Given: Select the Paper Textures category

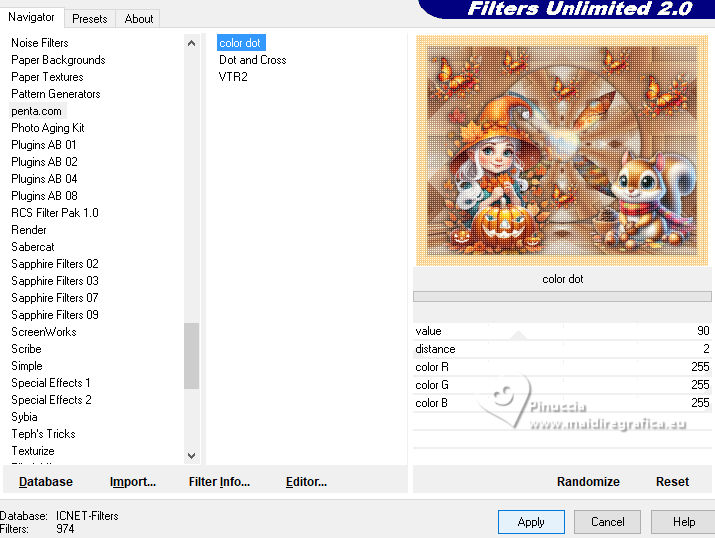Looking at the screenshot, I should click(x=47, y=77).
